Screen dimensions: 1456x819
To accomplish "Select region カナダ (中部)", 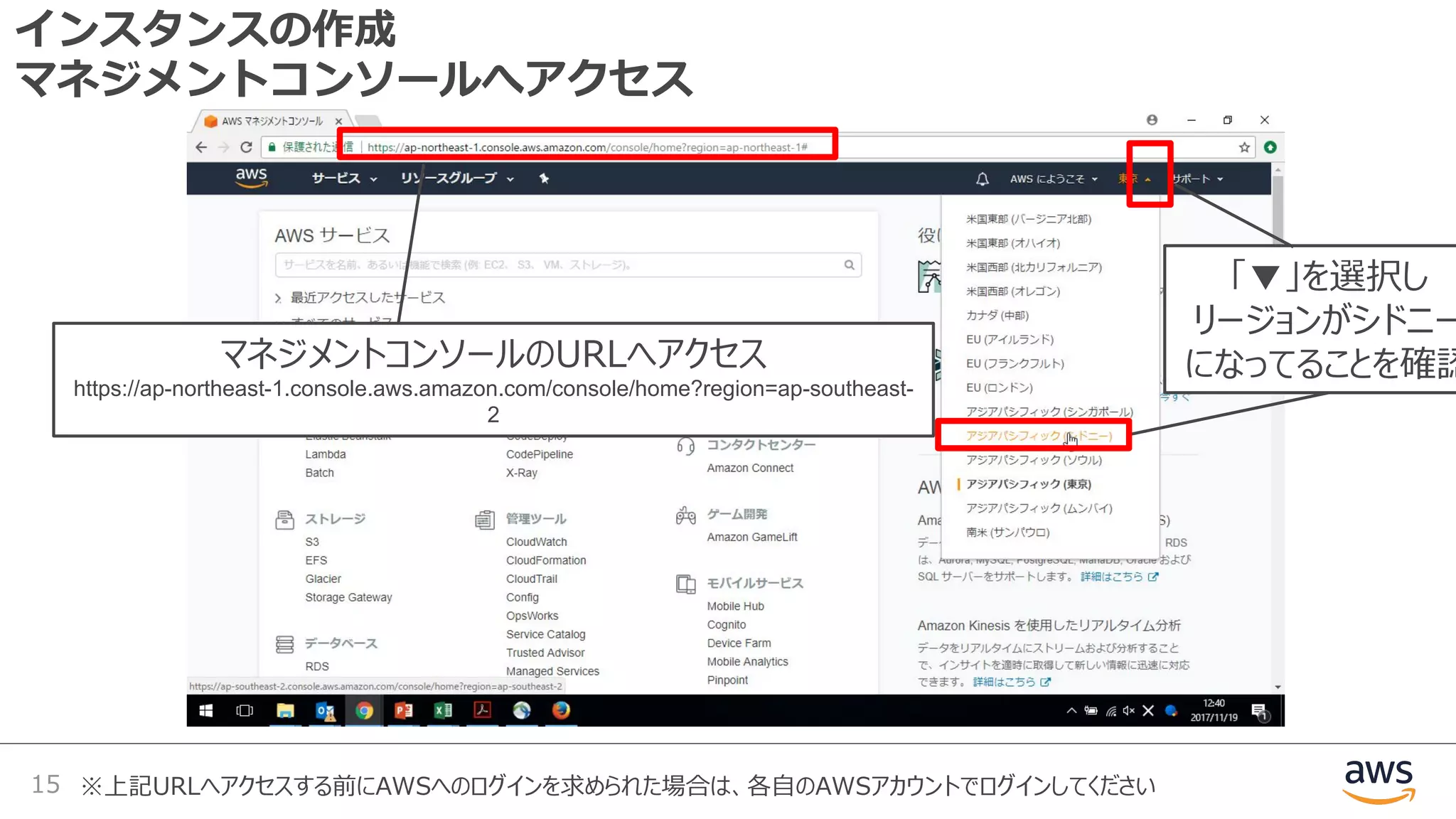I will click(x=997, y=316).
